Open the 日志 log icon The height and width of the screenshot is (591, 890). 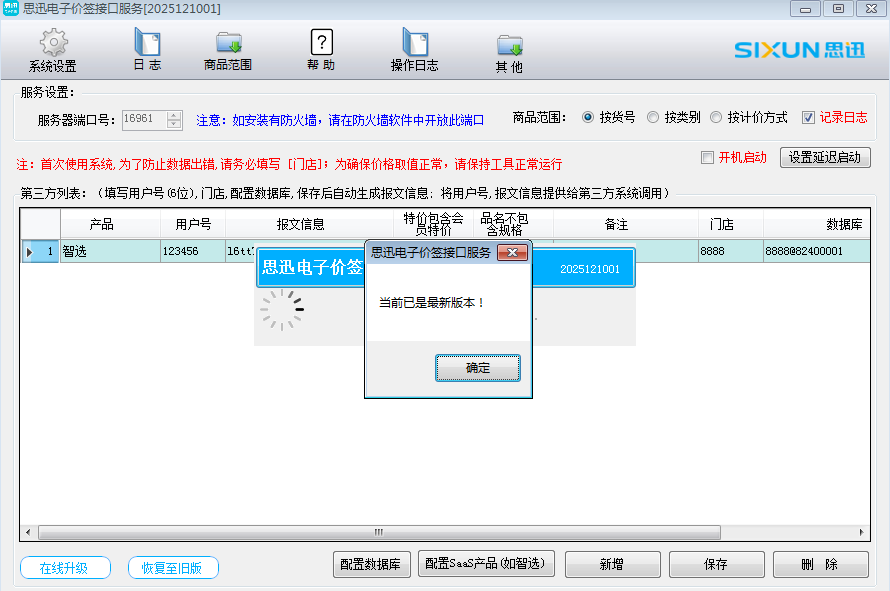coord(147,43)
